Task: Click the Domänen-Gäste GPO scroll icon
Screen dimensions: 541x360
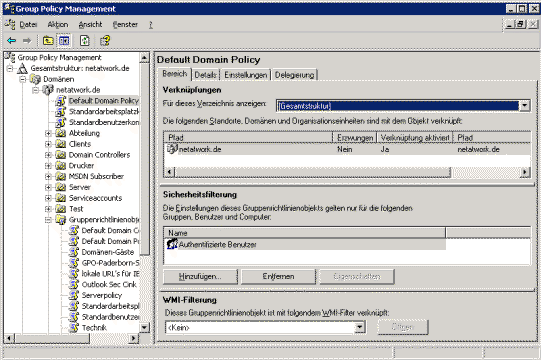Action: (73, 252)
